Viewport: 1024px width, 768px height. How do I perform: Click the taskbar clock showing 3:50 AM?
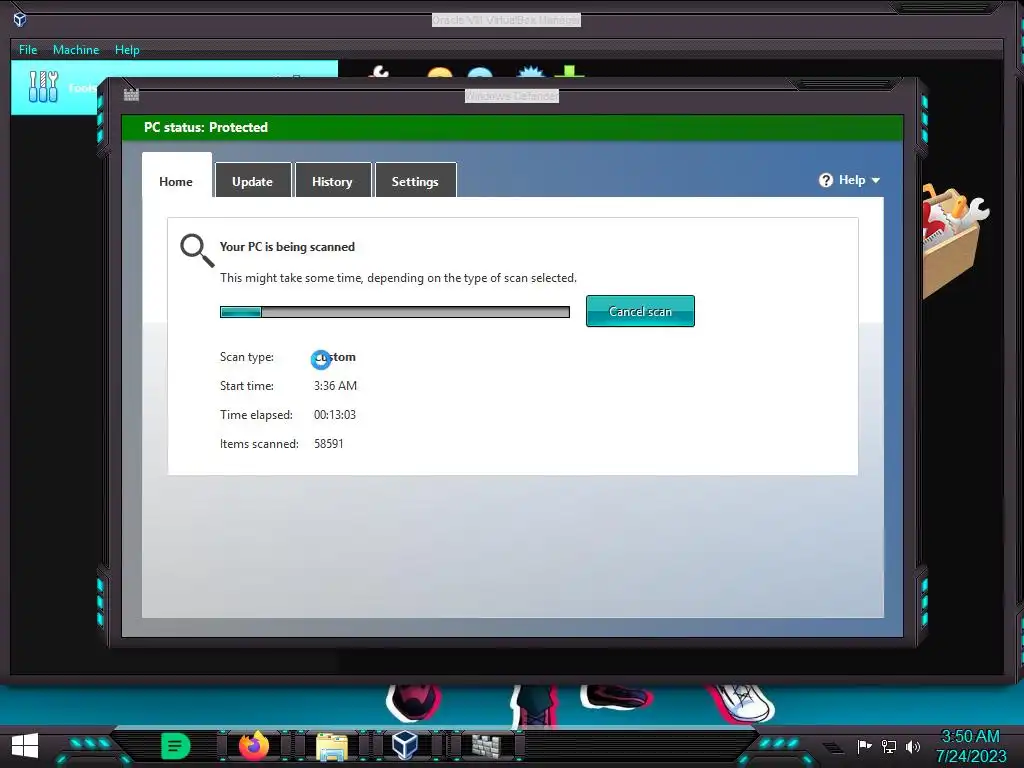tap(970, 746)
